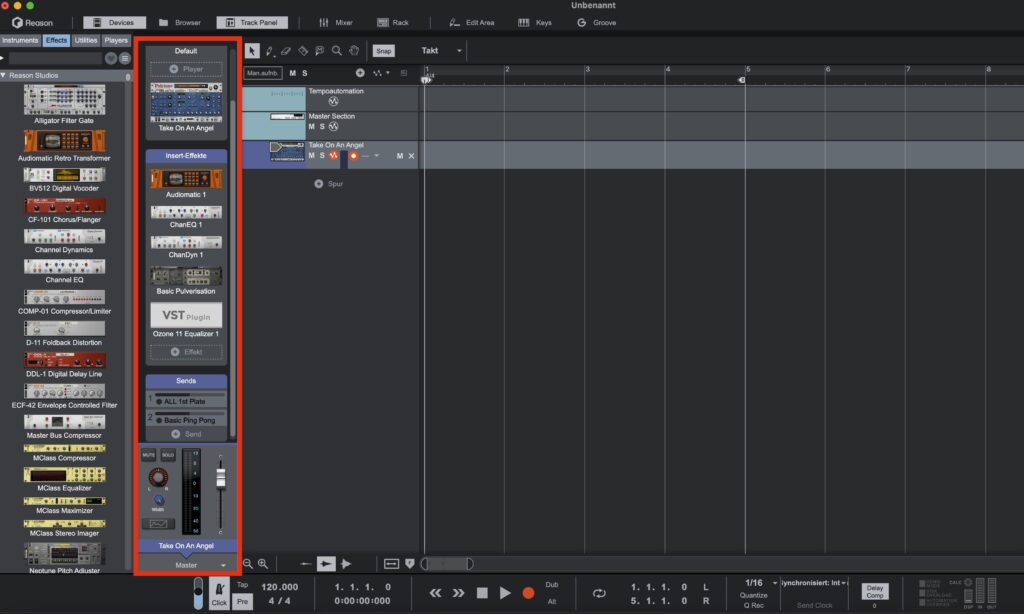Image resolution: width=1024 pixels, height=614 pixels.
Task: Mute the Take On An Angel track
Action: (x=312, y=155)
